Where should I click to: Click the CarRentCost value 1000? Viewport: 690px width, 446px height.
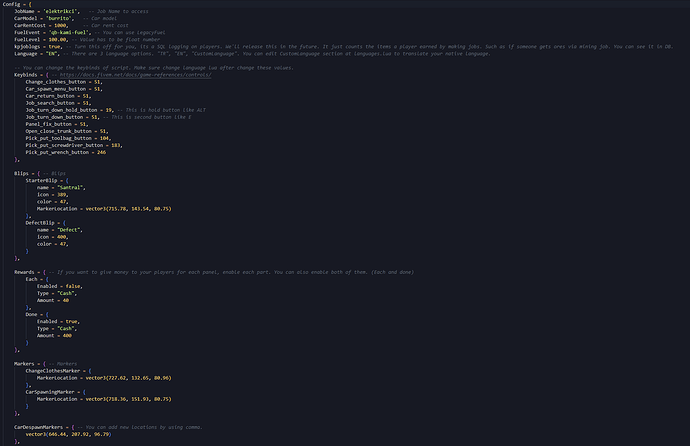pyautogui.click(x=60, y=26)
